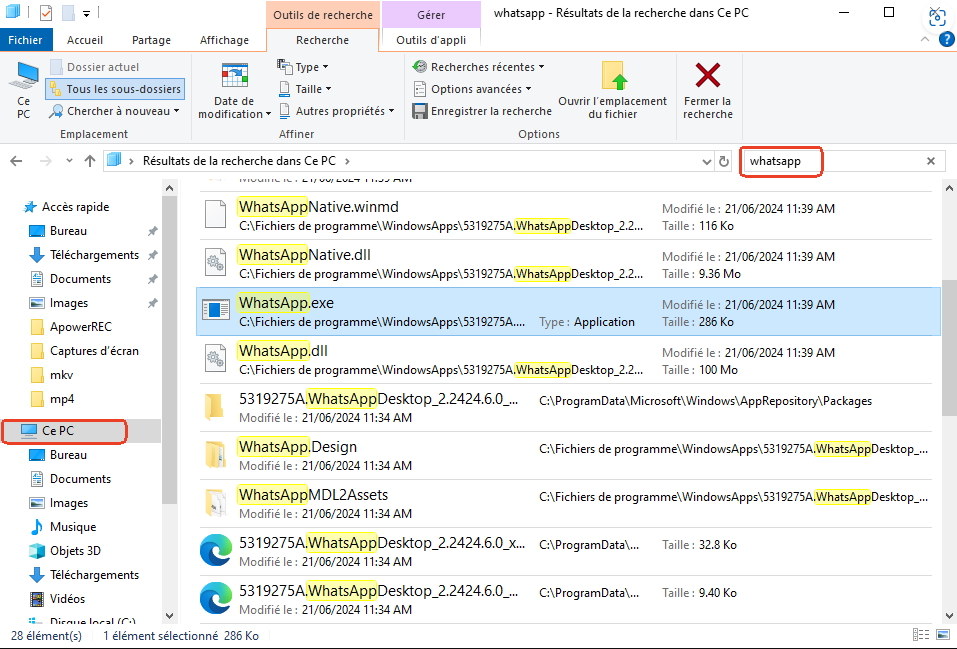This screenshot has width=957, height=649.
Task: Select Dossier actuel search scope
Action: tap(95, 67)
